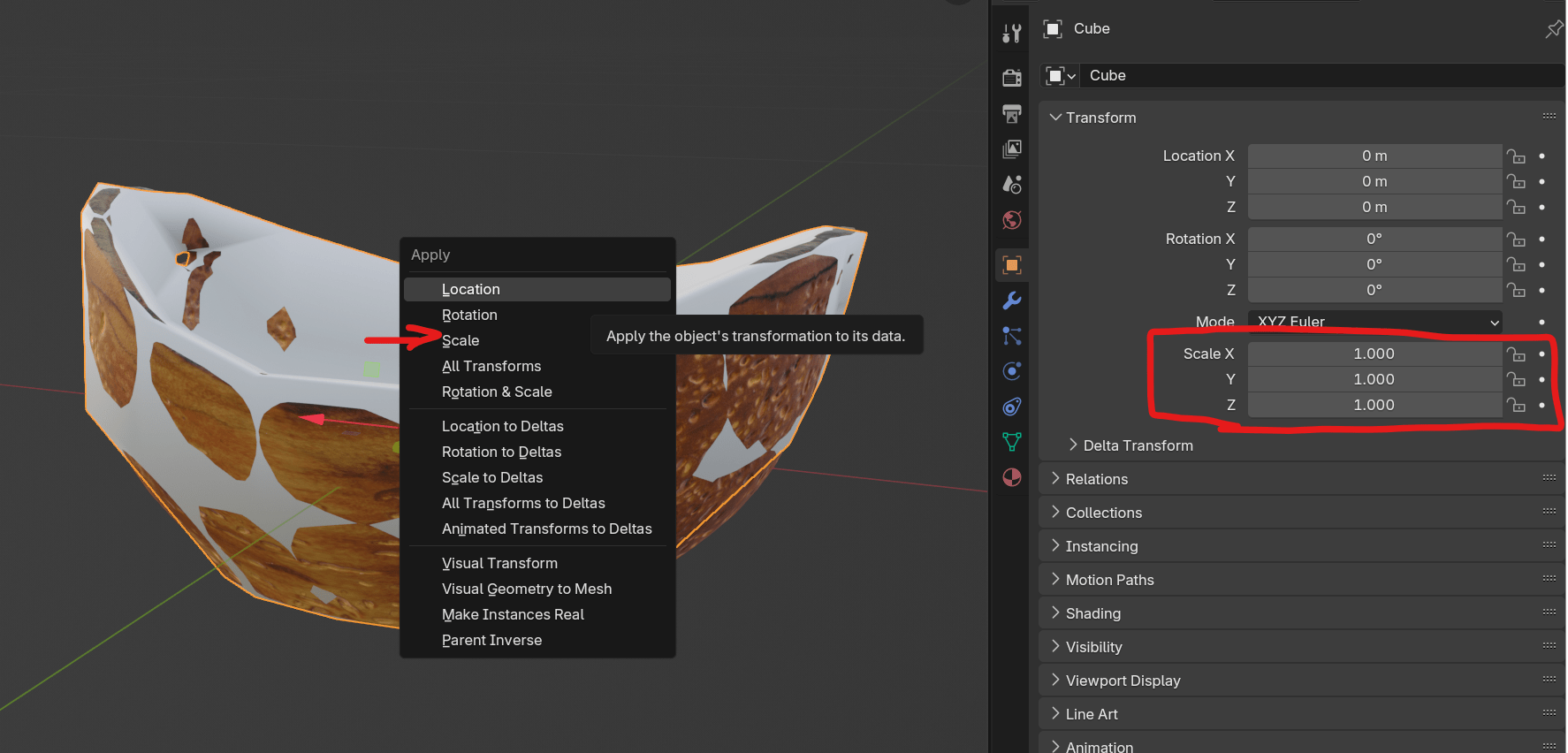
Task: Choose All Transforms in Apply menu
Action: point(537,366)
